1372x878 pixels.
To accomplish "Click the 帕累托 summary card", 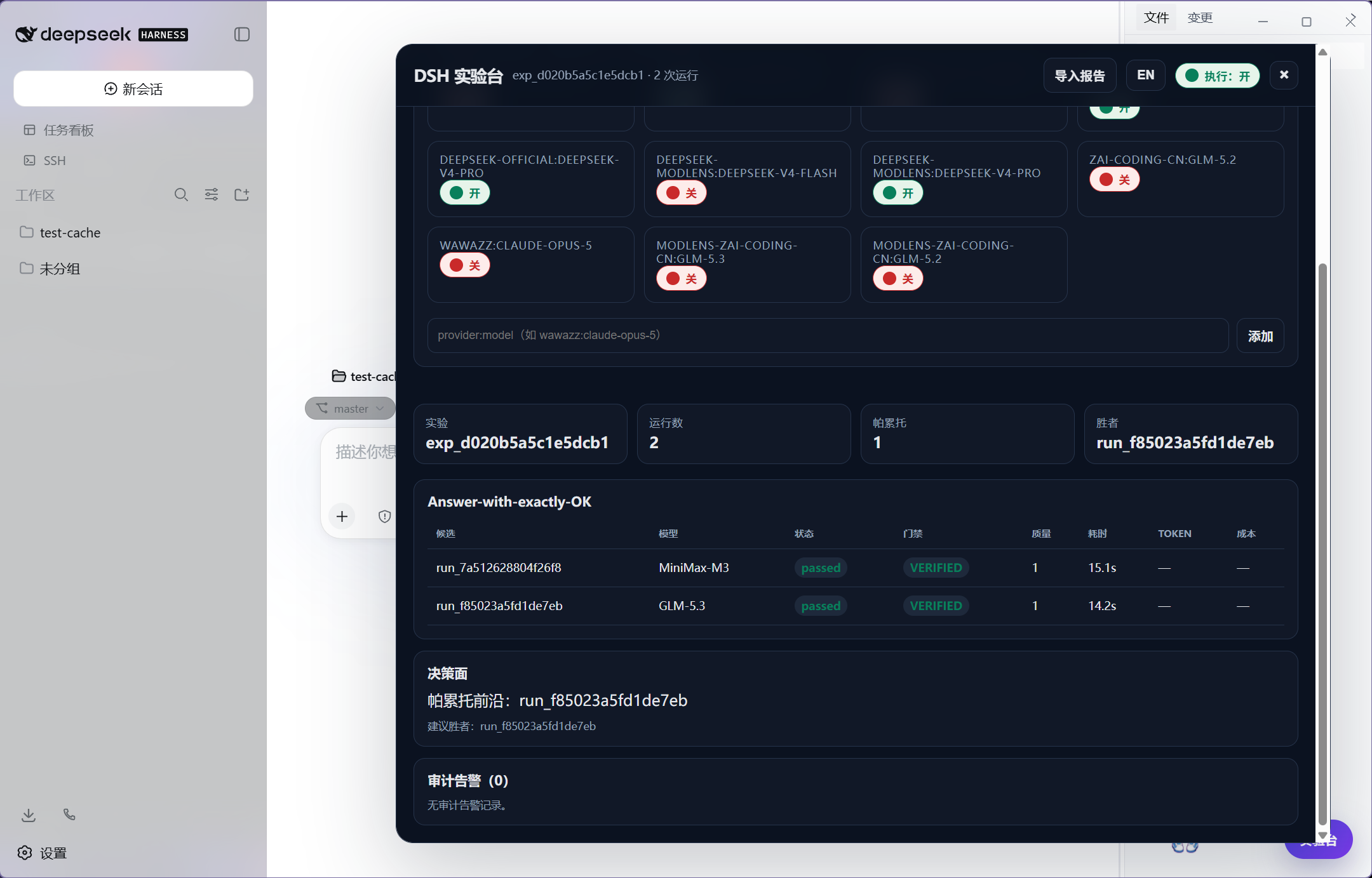I will (967, 434).
